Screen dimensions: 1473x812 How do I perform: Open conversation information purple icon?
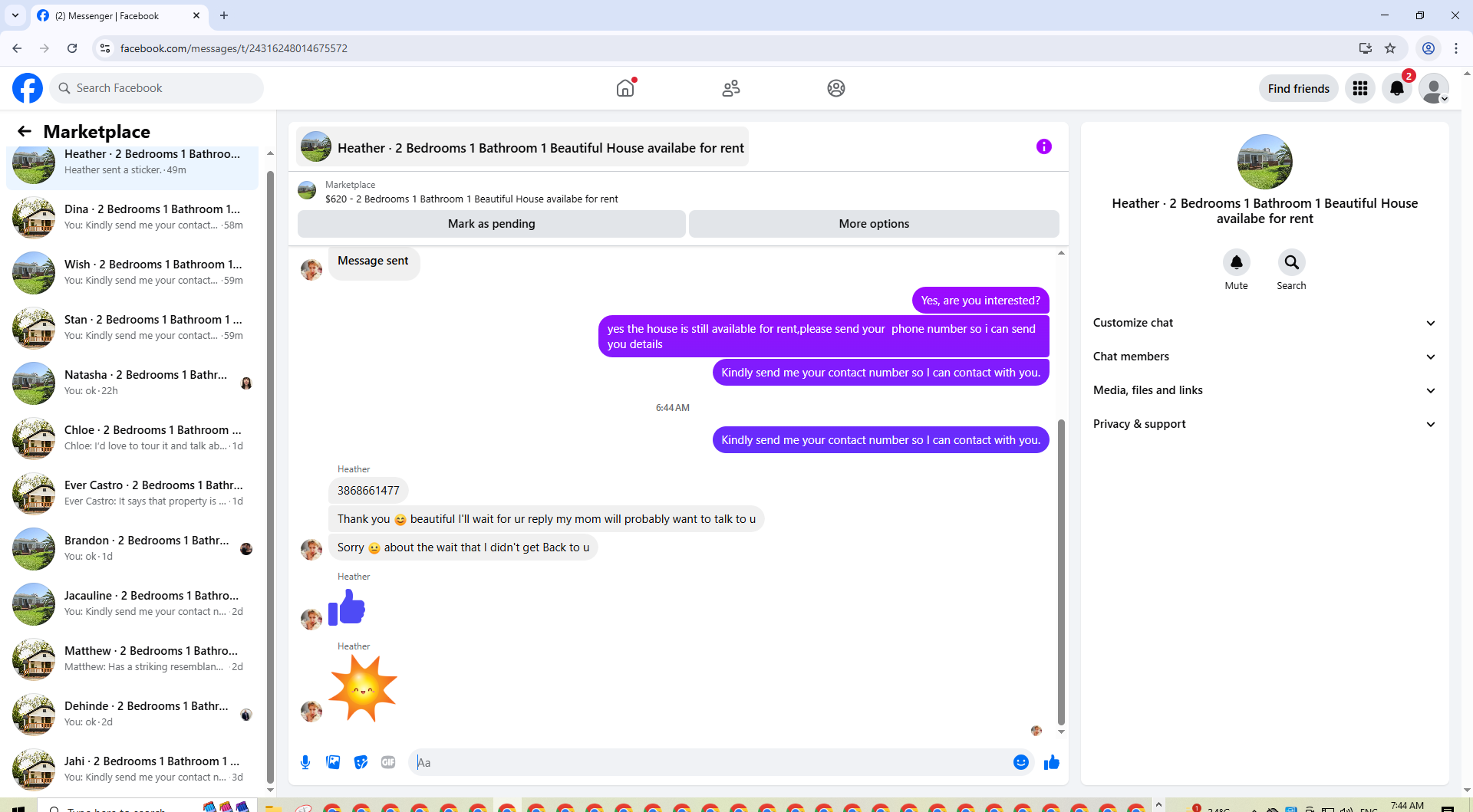click(x=1044, y=146)
